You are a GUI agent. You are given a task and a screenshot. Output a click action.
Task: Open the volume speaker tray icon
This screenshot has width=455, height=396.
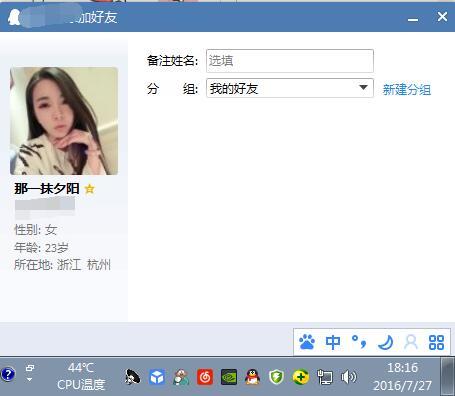348,377
